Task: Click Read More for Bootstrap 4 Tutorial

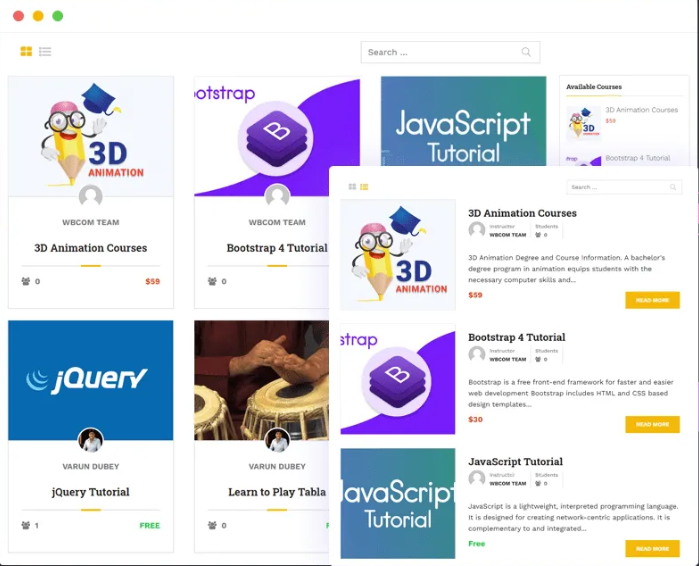Action: pos(653,424)
